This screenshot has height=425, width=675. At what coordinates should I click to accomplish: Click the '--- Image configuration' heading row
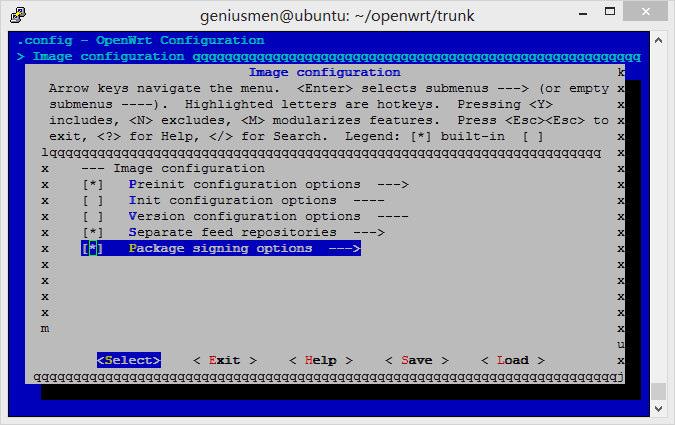pyautogui.click(x=173, y=169)
